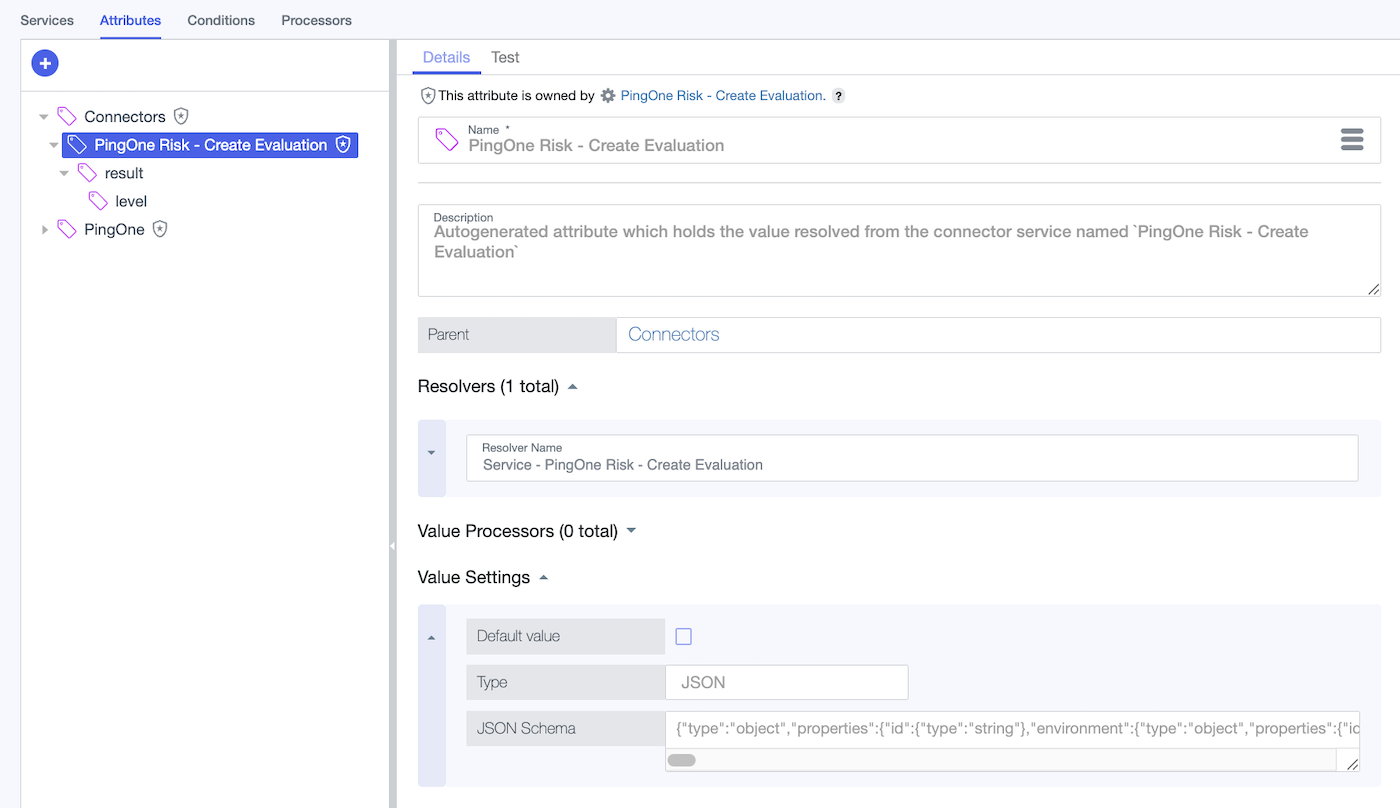Screen dimensions: 1400x808
Task: Collapse the result tree node
Action: coord(64,173)
